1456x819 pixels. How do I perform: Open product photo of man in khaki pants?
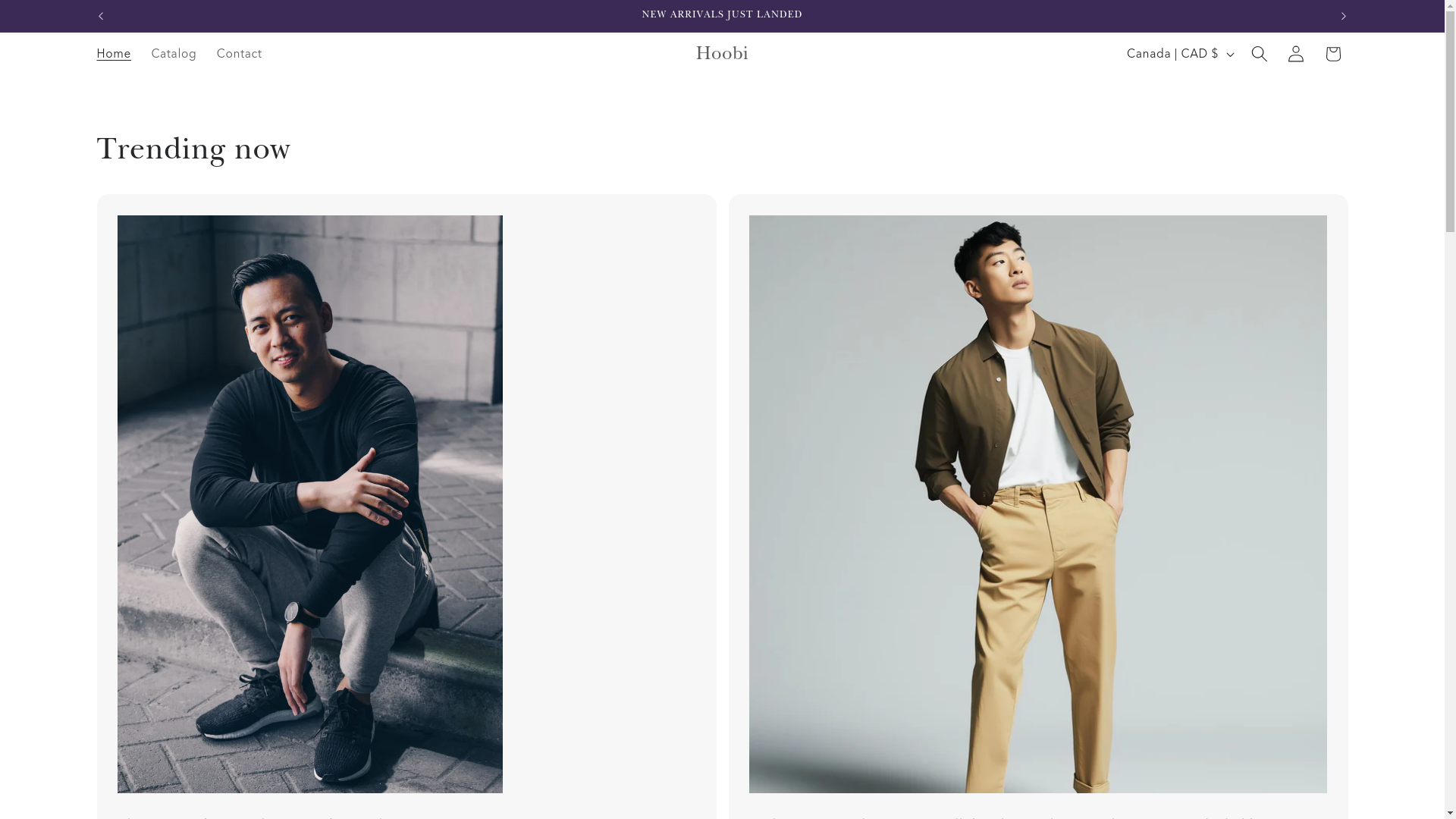(1037, 504)
